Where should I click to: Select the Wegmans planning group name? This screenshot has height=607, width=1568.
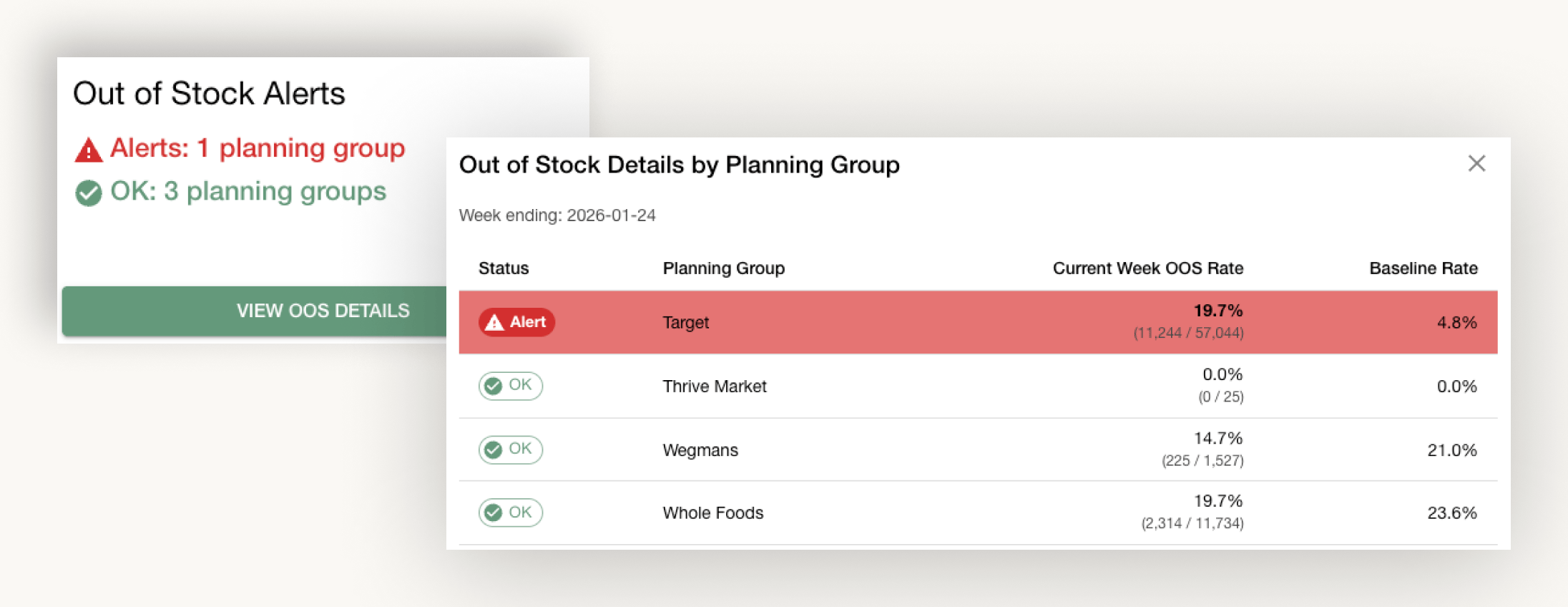tap(700, 450)
